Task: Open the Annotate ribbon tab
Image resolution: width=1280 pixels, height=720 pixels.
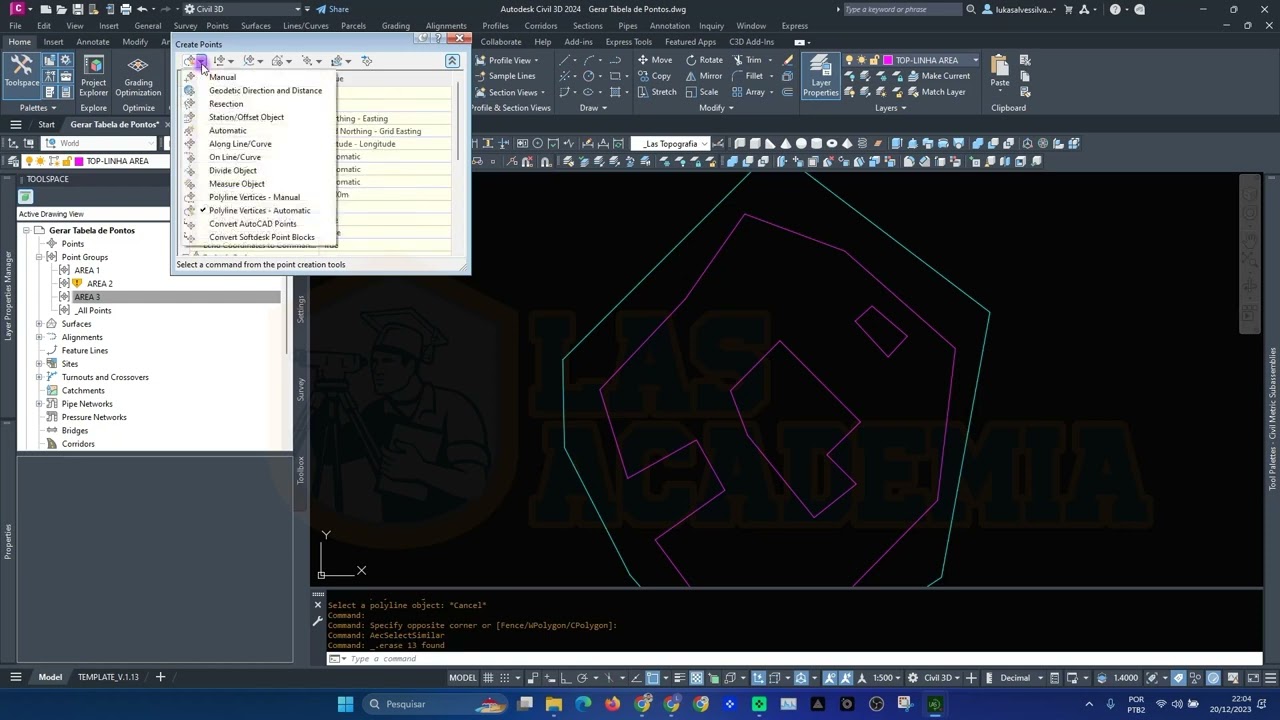Action: click(93, 42)
